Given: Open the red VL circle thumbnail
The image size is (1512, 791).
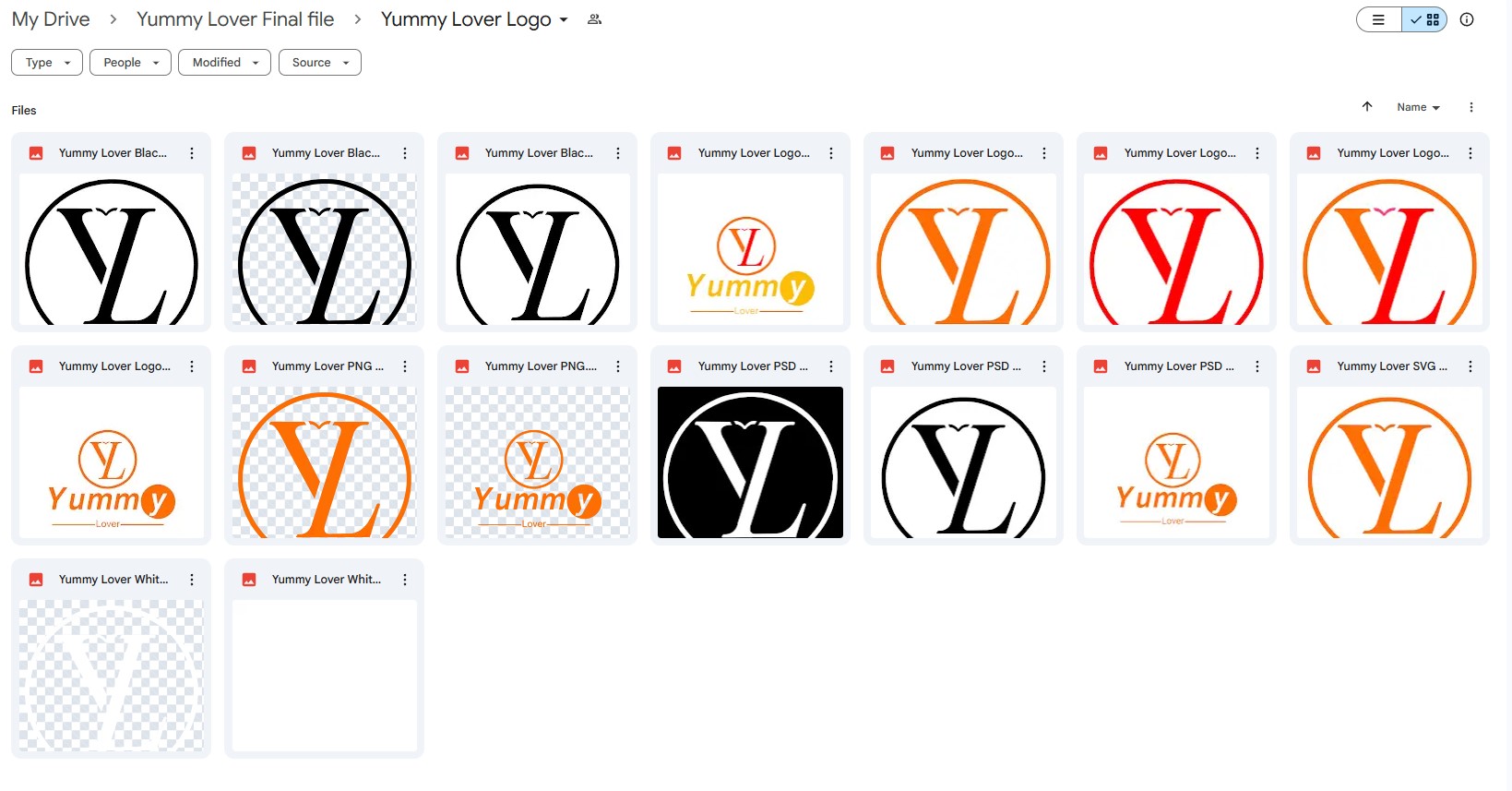Looking at the screenshot, I should pyautogui.click(x=1176, y=249).
